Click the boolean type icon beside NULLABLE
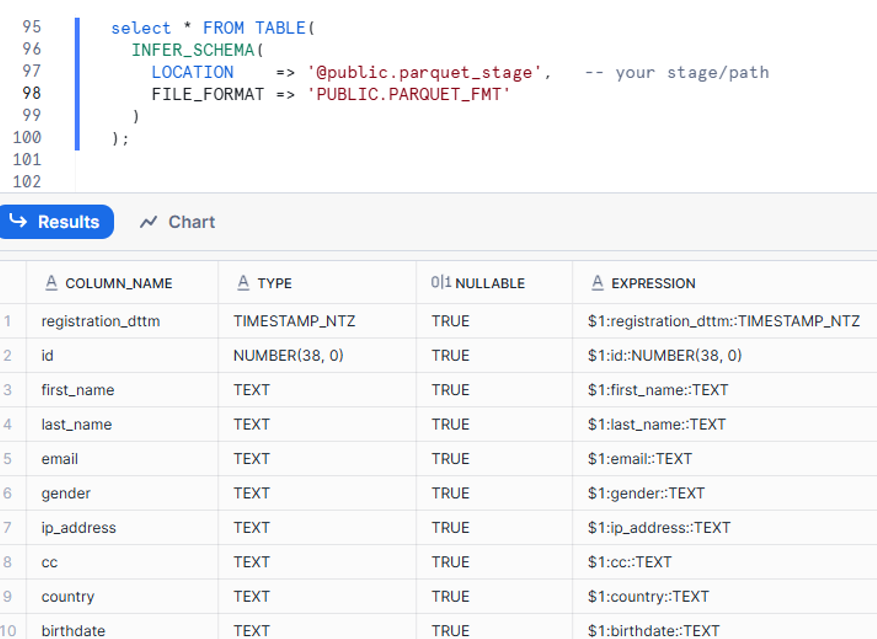The image size is (877, 639). [x=440, y=283]
